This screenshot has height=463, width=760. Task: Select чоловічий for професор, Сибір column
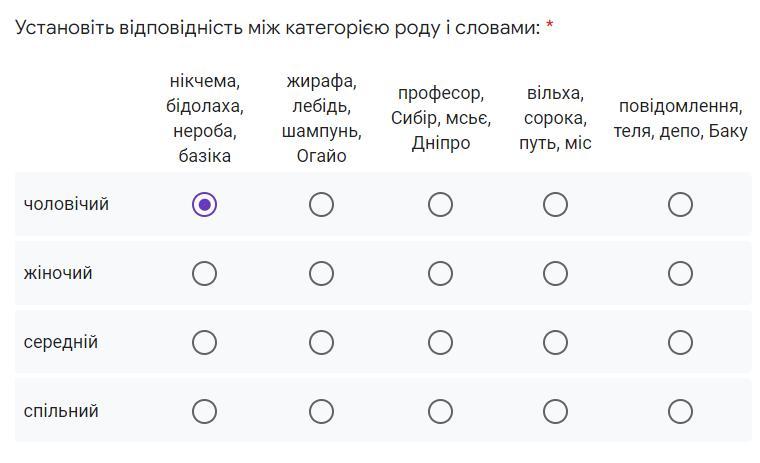point(440,204)
